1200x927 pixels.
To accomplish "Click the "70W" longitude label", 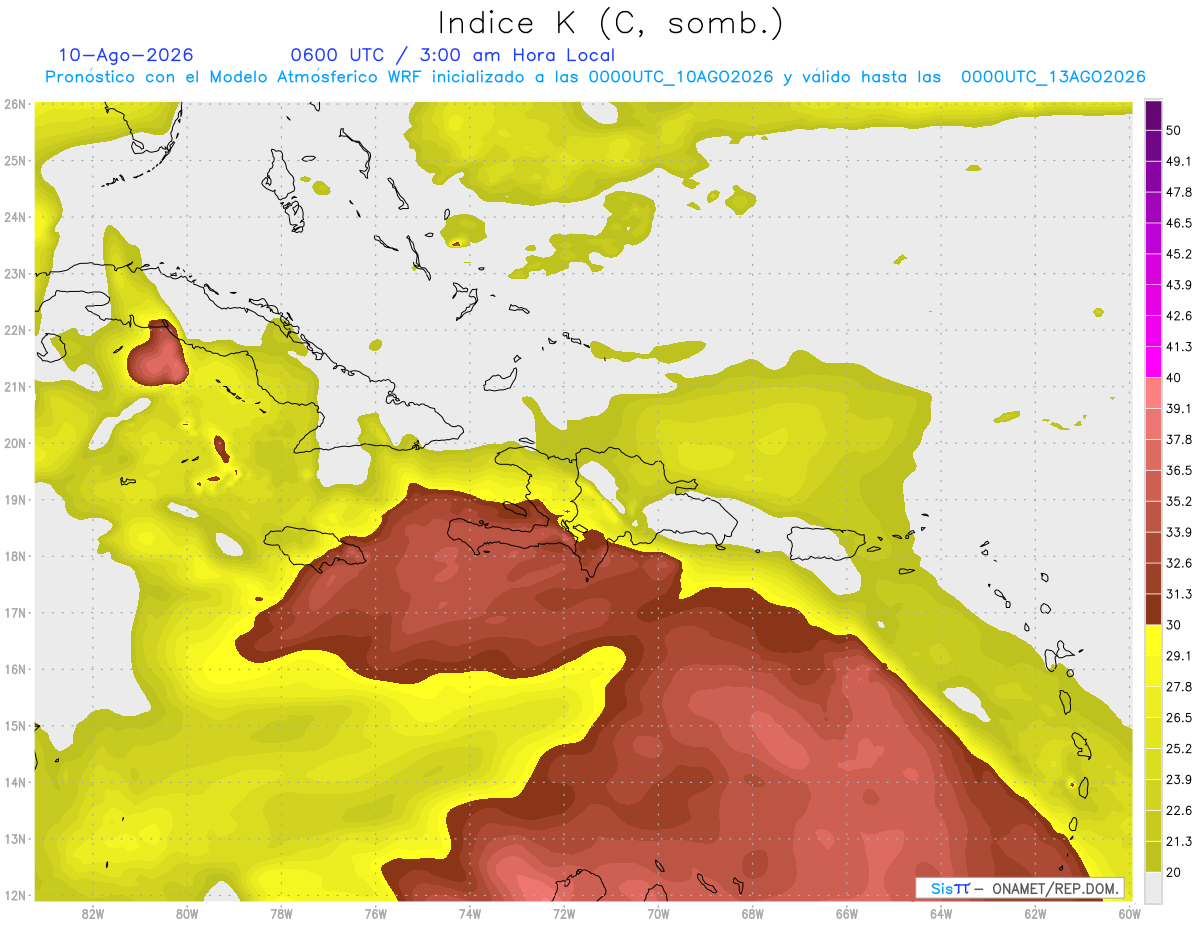I will coord(658,914).
